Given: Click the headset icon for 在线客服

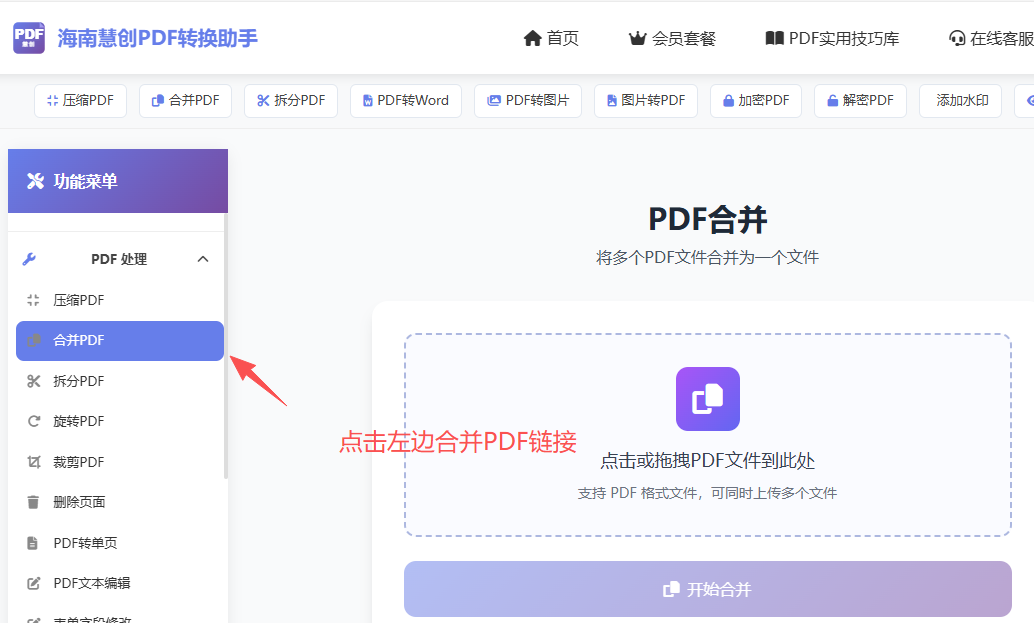Looking at the screenshot, I should click(x=957, y=38).
